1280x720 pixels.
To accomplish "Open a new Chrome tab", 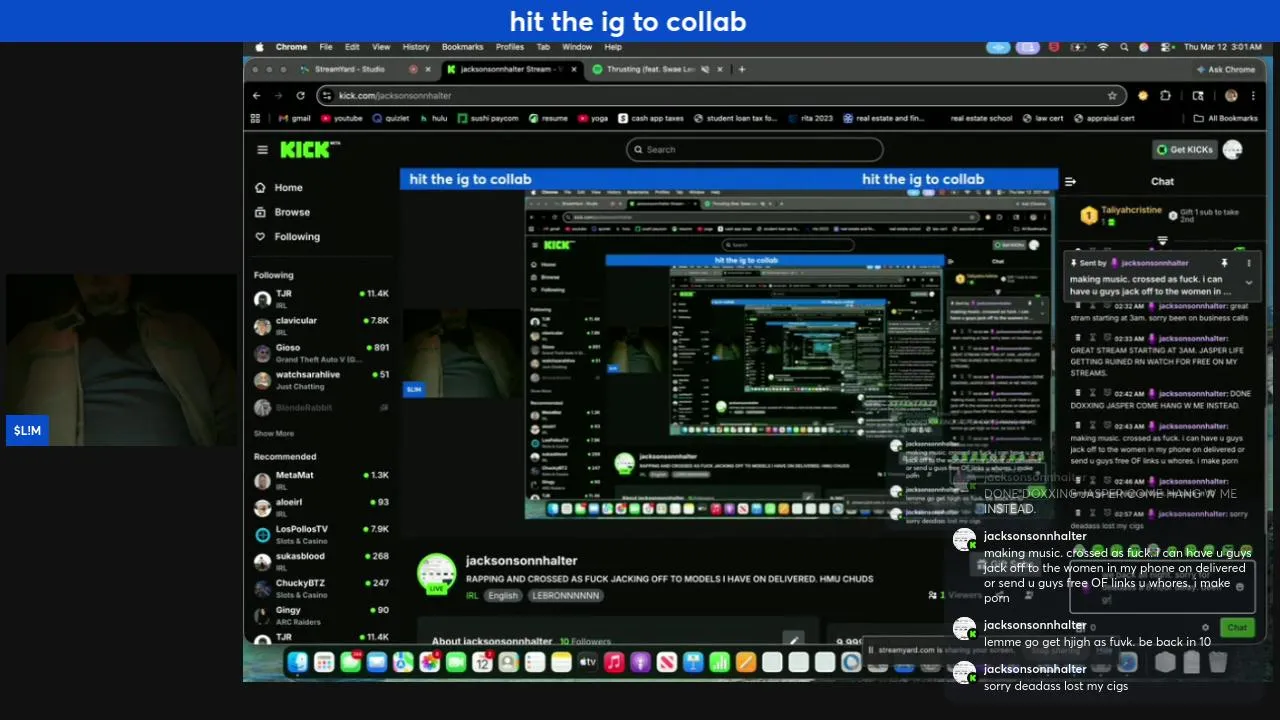I will coord(742,69).
